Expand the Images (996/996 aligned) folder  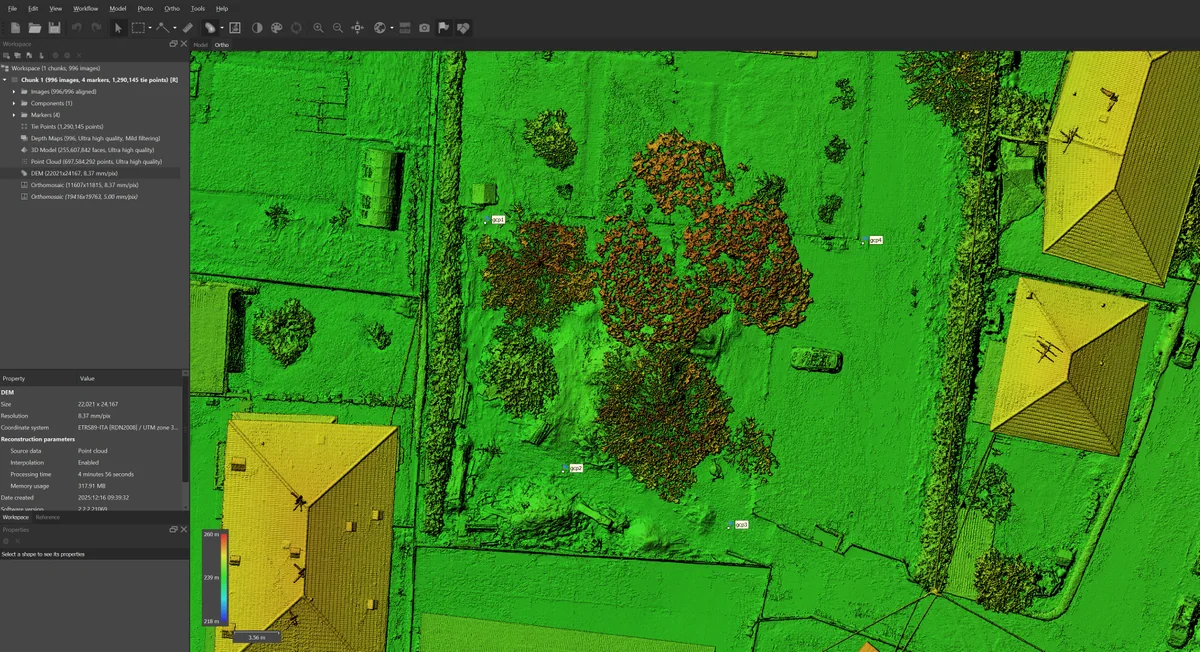(x=14, y=91)
